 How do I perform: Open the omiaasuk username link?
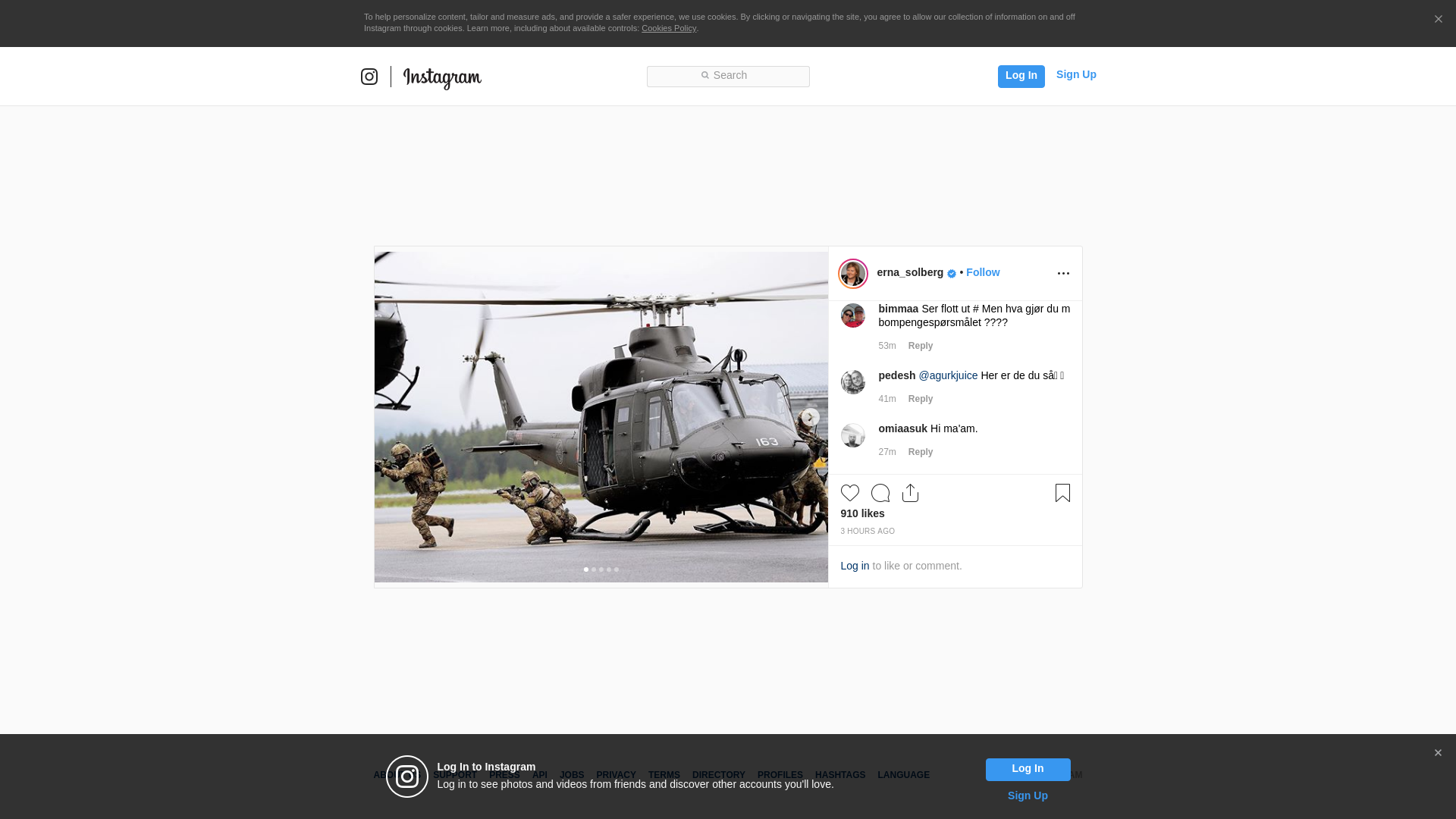coord(903,428)
